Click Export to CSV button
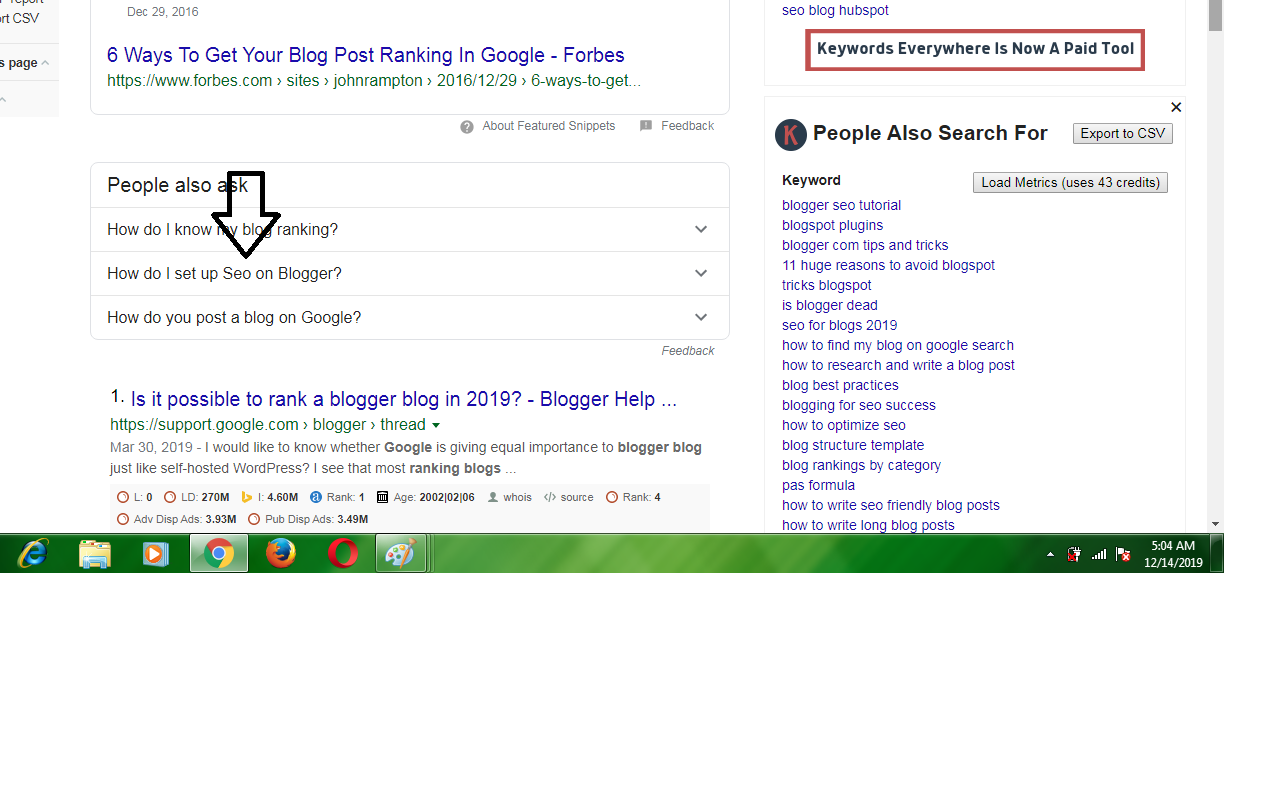This screenshot has height=800, width=1280. pyautogui.click(x=1123, y=133)
